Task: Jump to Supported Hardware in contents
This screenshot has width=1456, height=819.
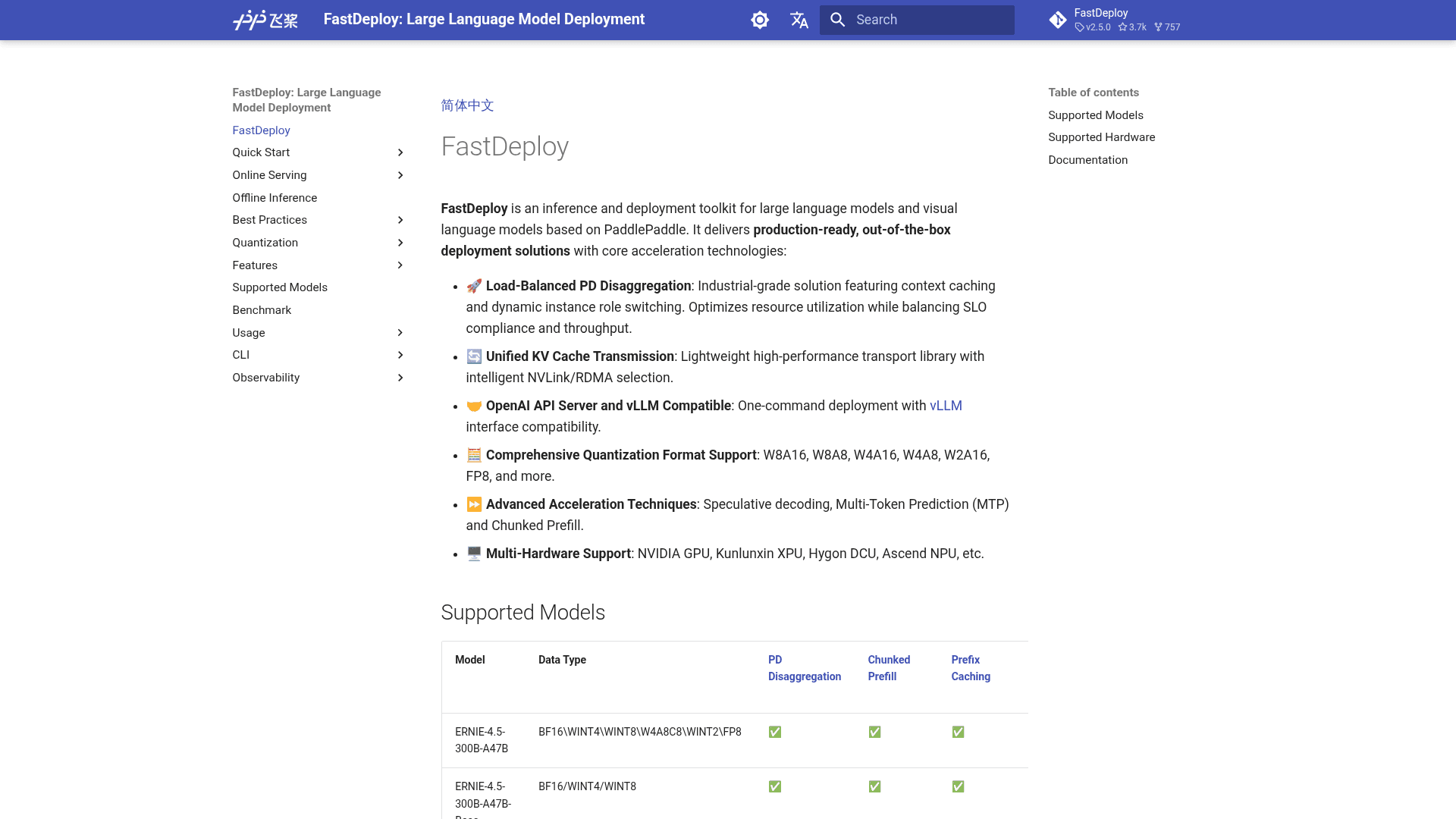Action: coord(1101,137)
